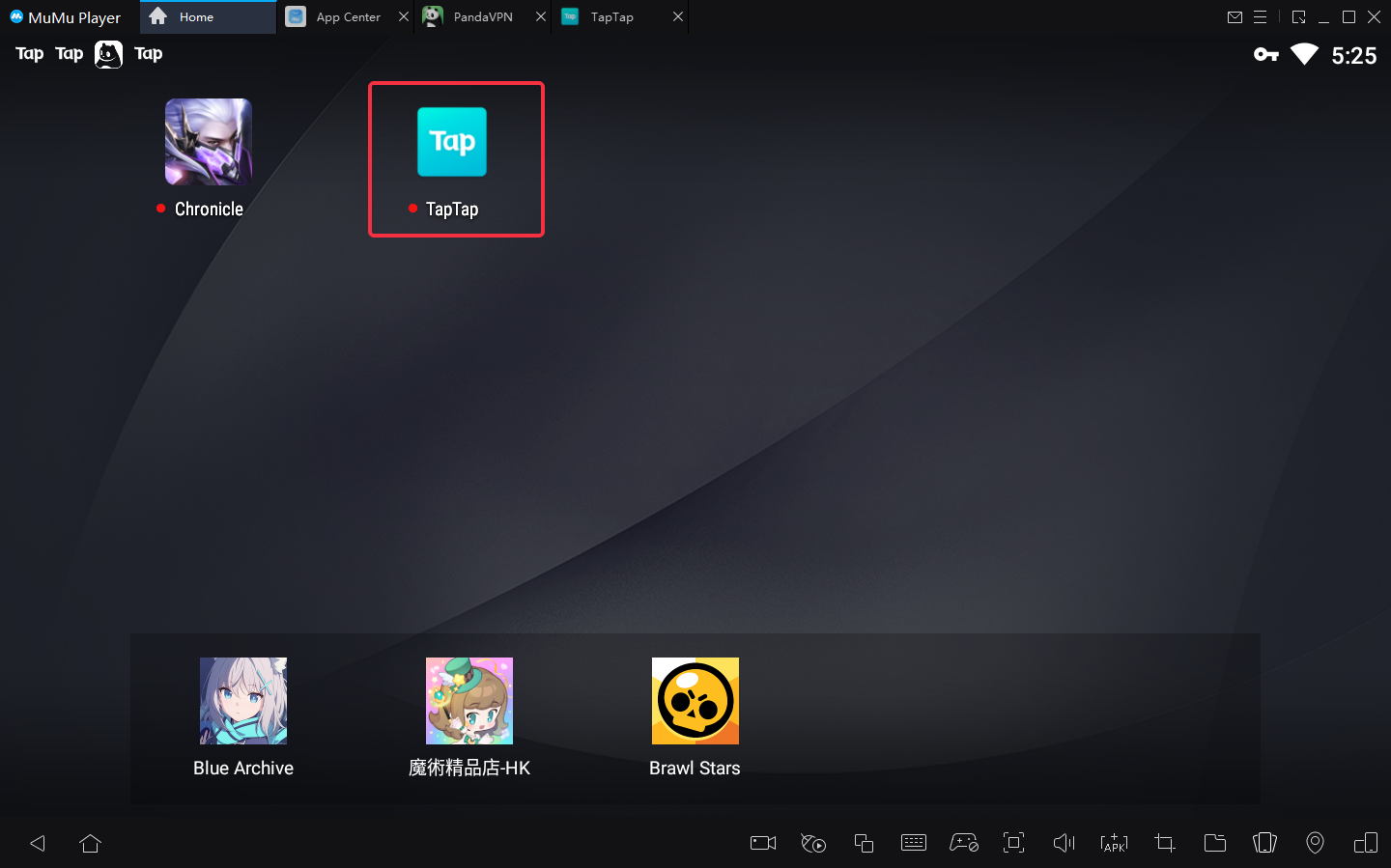Open Blue Archive from the dock
Image resolution: width=1391 pixels, height=868 pixels.
click(243, 701)
